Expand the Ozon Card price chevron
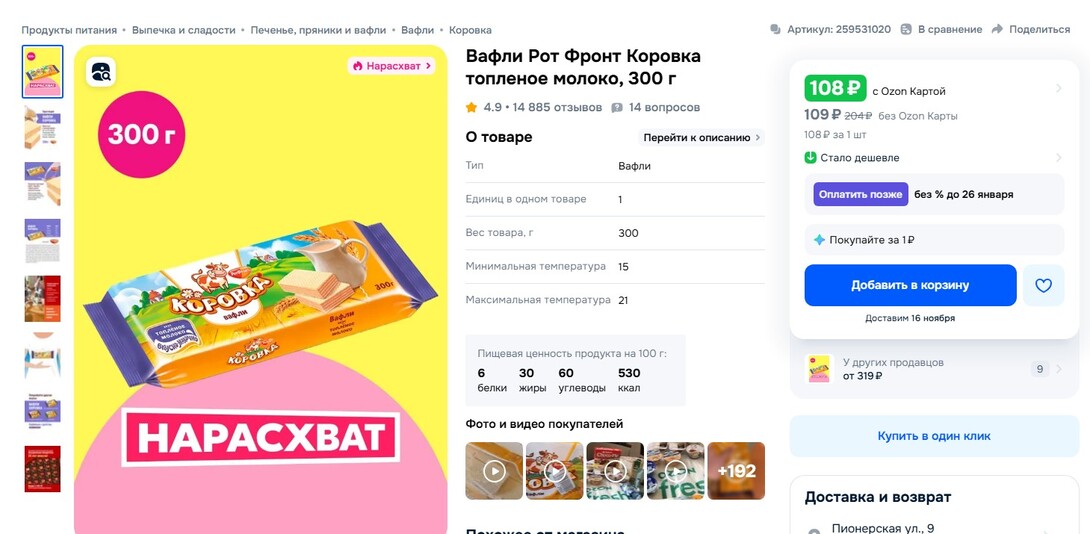 click(1059, 88)
